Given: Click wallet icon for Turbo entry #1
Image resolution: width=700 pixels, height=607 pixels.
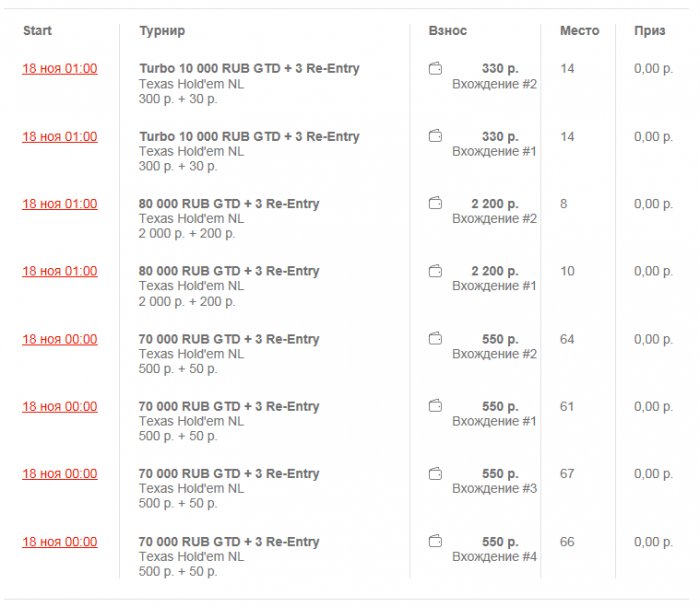Looking at the screenshot, I should coord(435,136).
